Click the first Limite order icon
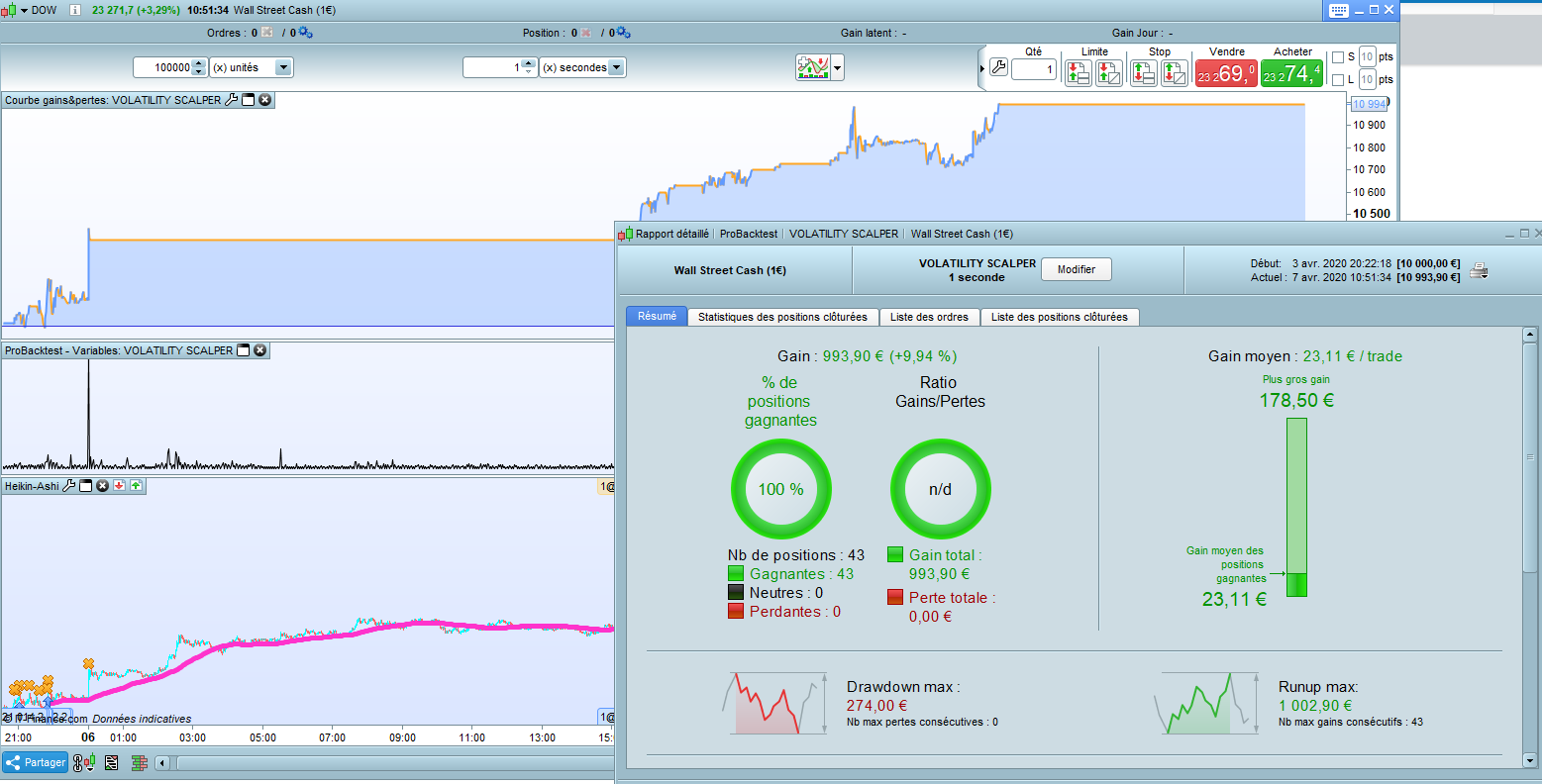 click(x=1078, y=73)
